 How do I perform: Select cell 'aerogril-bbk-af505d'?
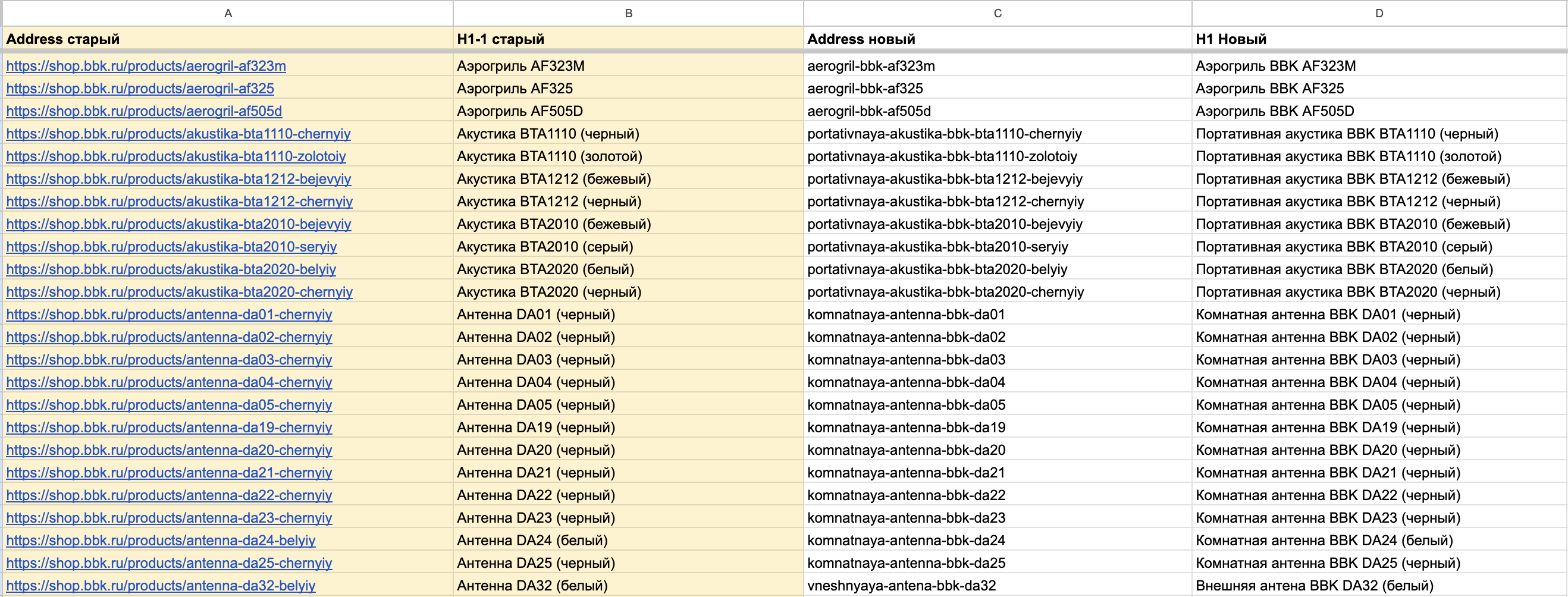point(998,111)
